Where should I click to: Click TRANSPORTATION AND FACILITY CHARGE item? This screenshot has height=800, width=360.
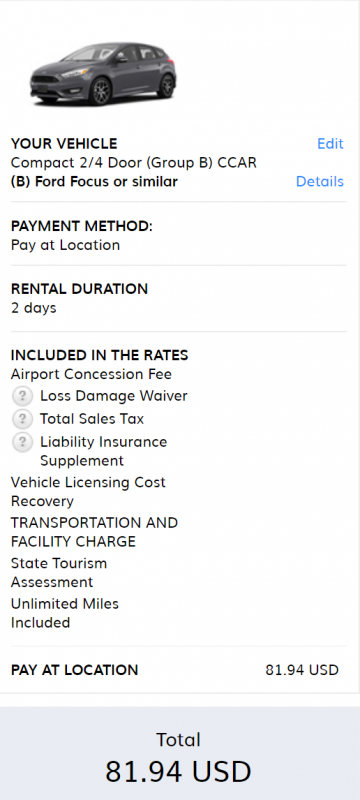click(94, 532)
